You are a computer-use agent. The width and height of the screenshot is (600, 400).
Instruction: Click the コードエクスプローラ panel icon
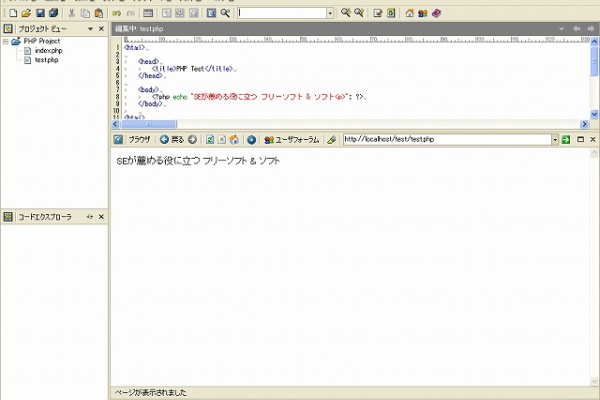pos(8,217)
